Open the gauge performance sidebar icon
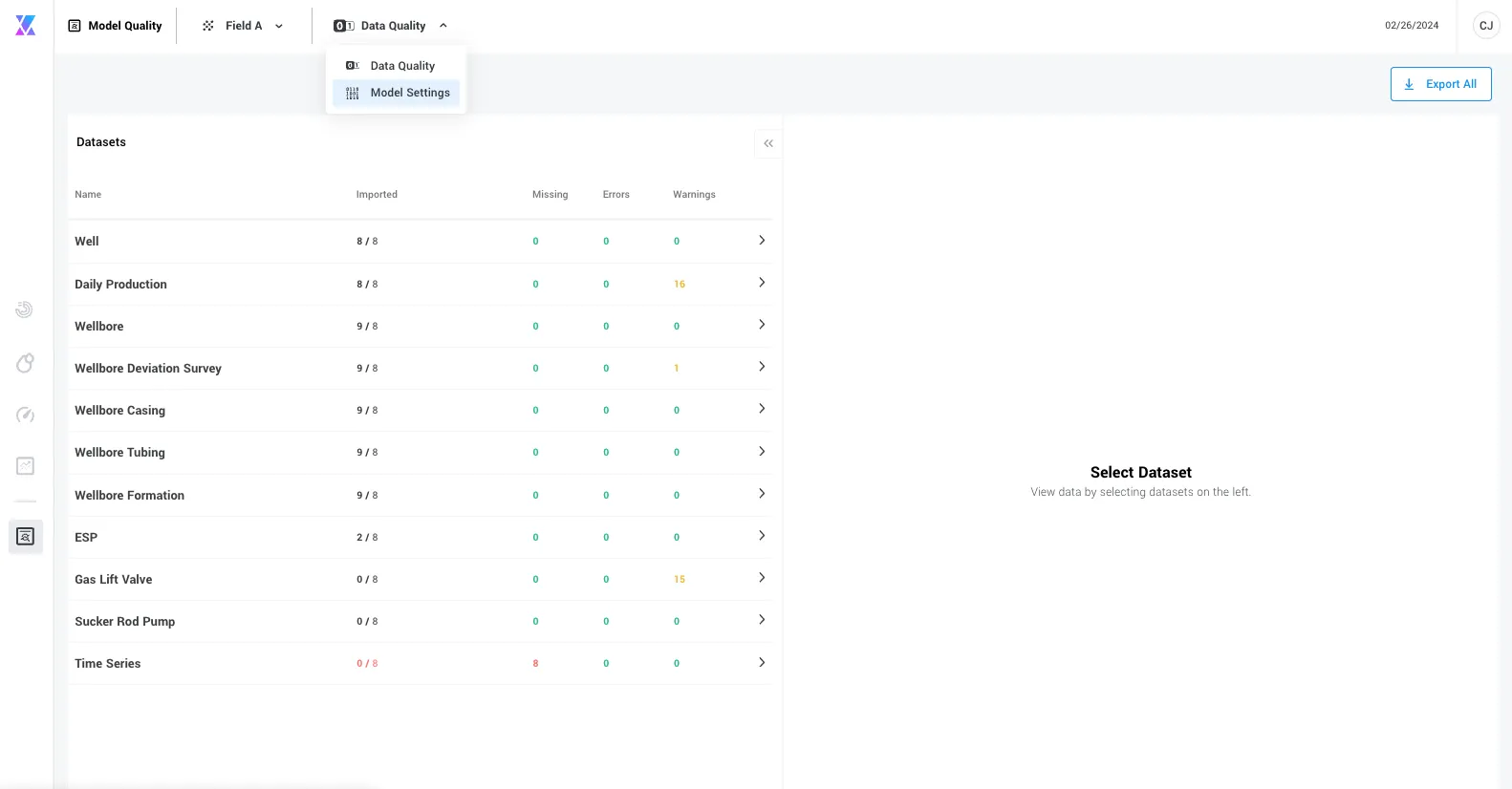 [25, 415]
